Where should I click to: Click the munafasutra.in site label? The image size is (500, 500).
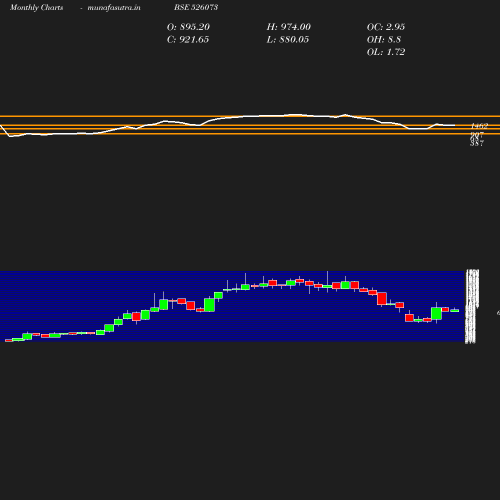coord(114,8)
